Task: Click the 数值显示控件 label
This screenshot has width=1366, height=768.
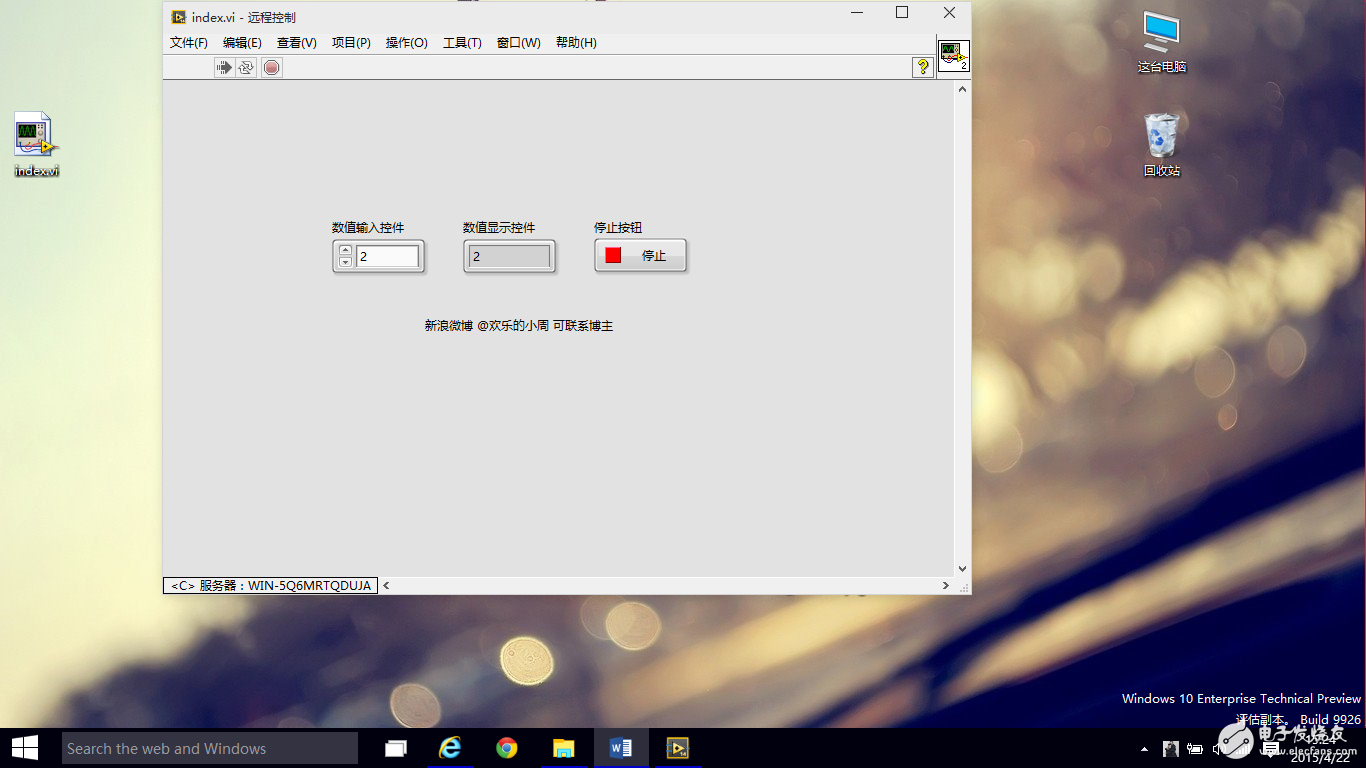Action: [499, 228]
